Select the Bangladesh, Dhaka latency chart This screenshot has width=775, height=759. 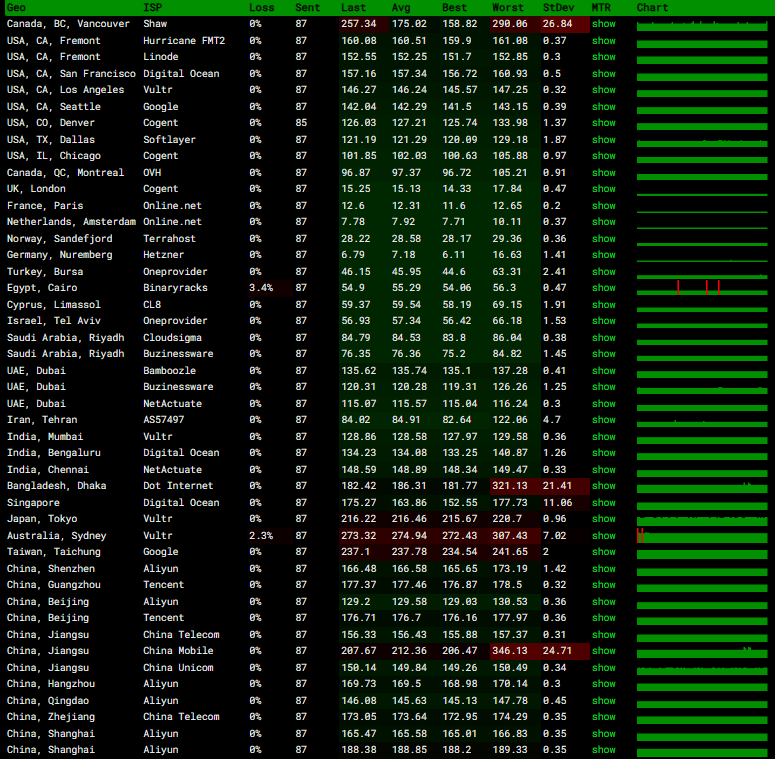(702, 487)
